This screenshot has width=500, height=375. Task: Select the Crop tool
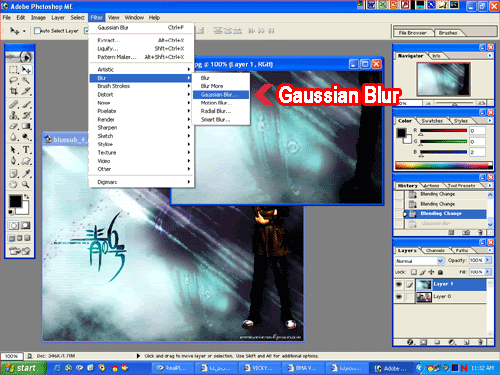pos(14,91)
